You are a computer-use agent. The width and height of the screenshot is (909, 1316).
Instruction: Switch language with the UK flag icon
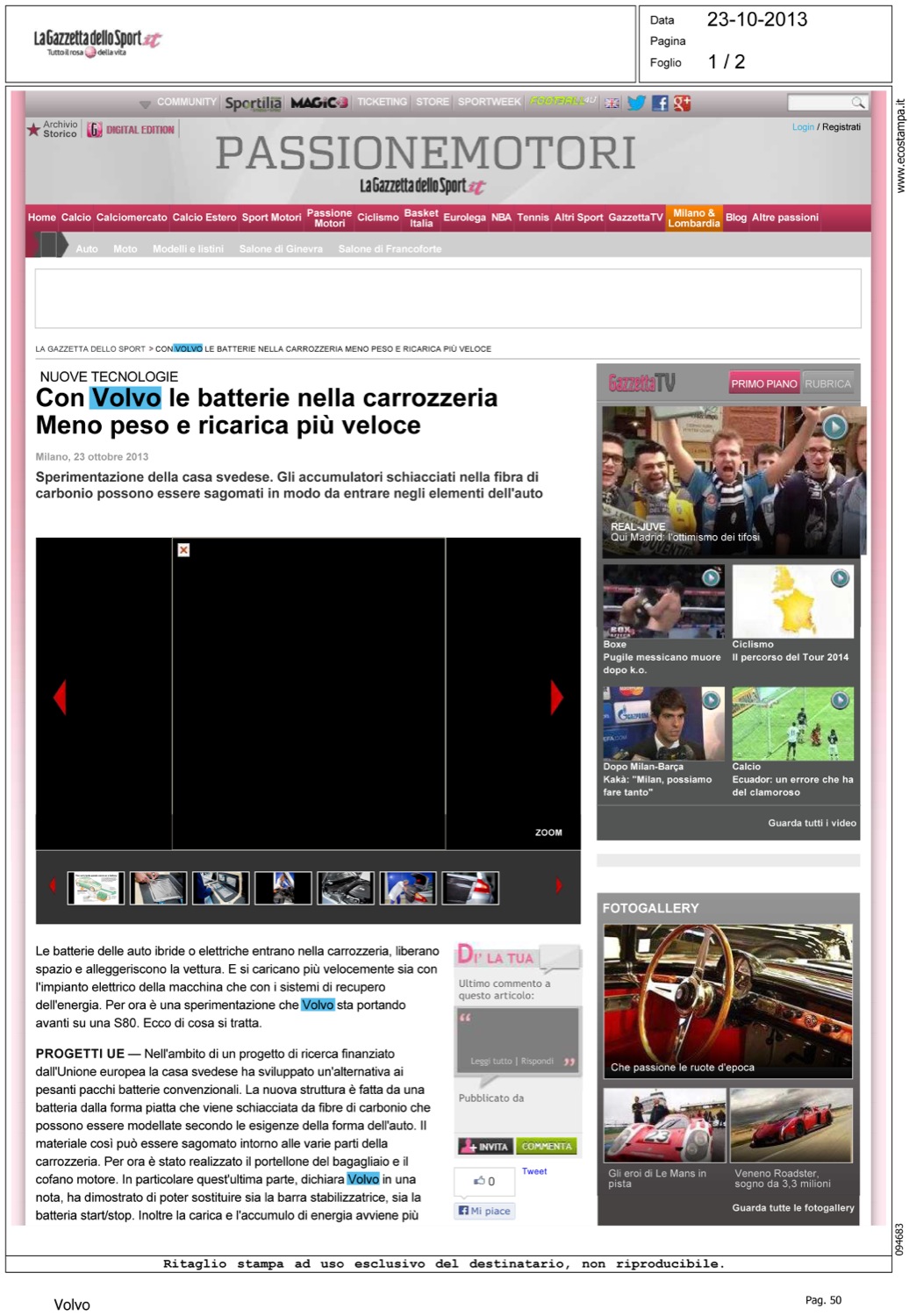click(612, 103)
